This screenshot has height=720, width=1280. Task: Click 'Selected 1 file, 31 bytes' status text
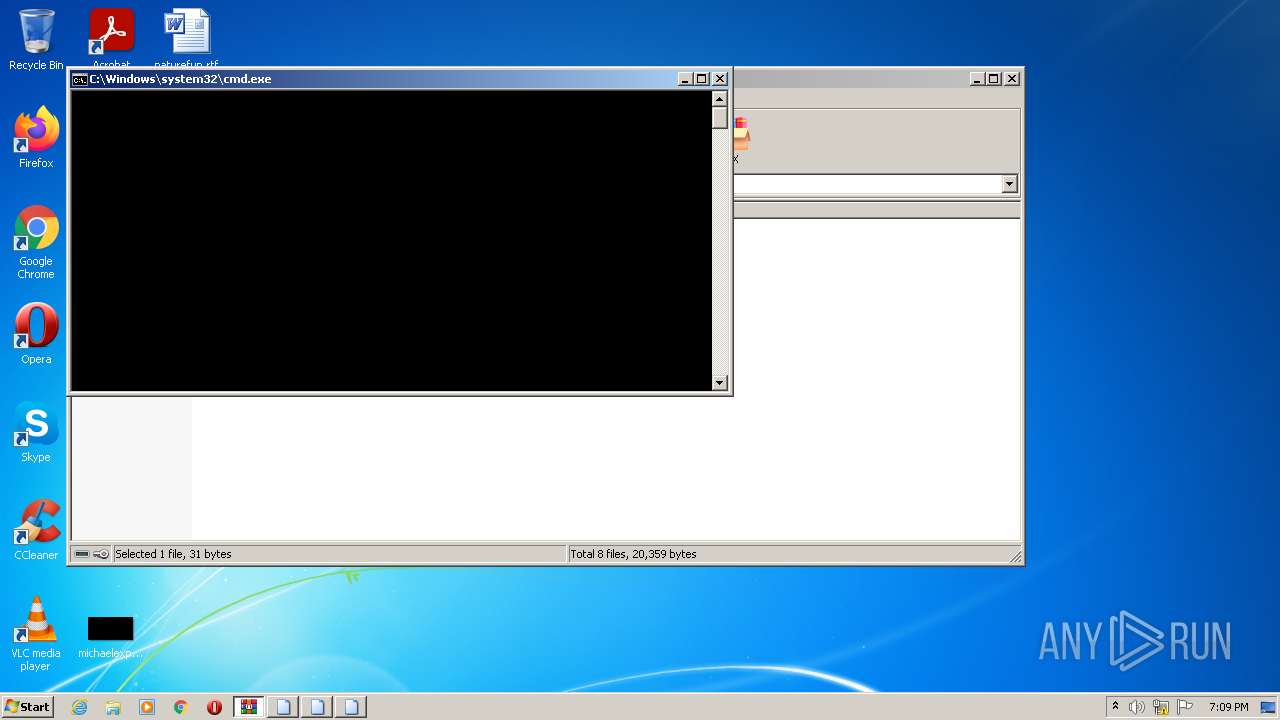[173, 554]
